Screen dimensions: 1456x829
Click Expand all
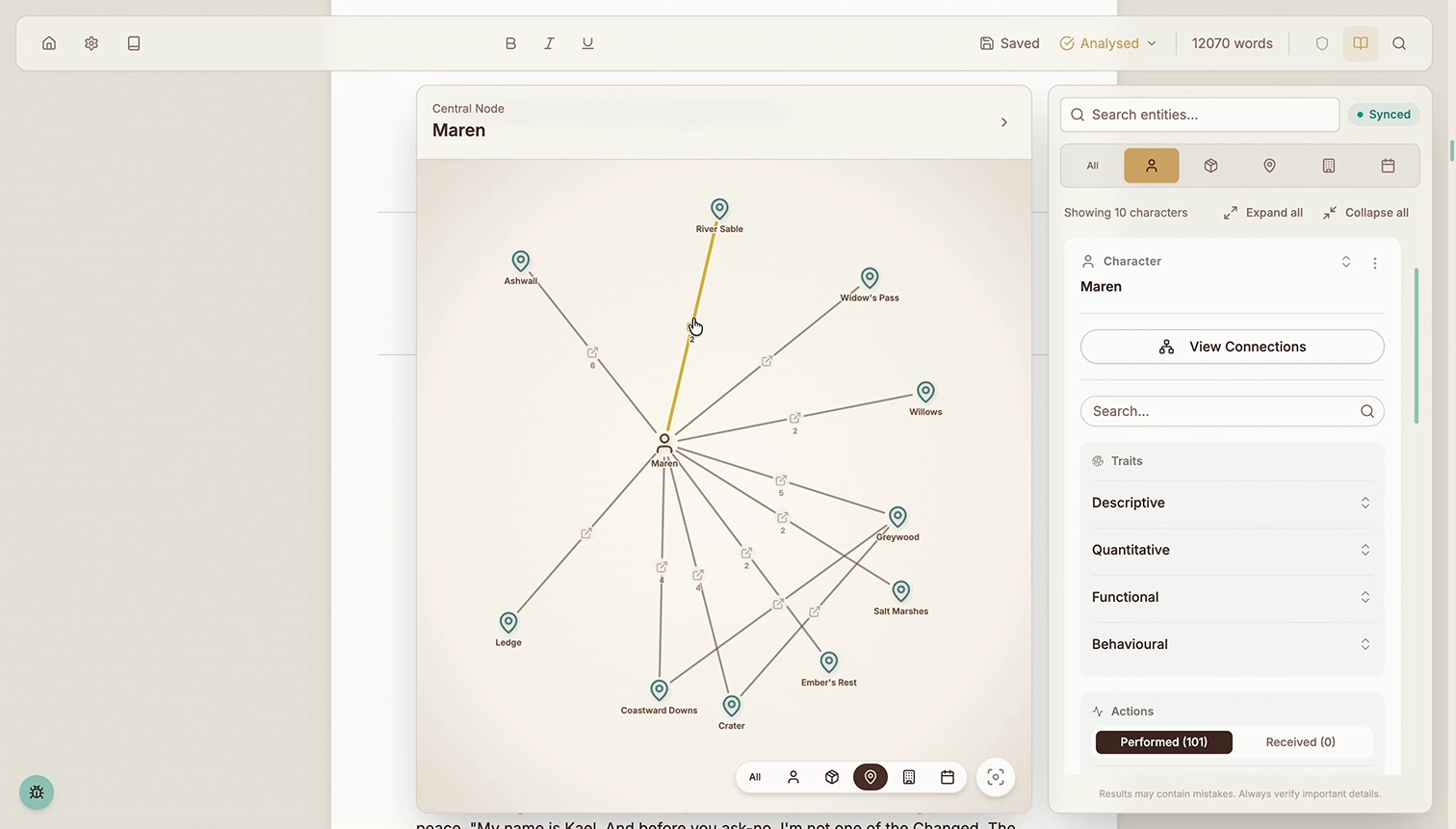point(1263,213)
